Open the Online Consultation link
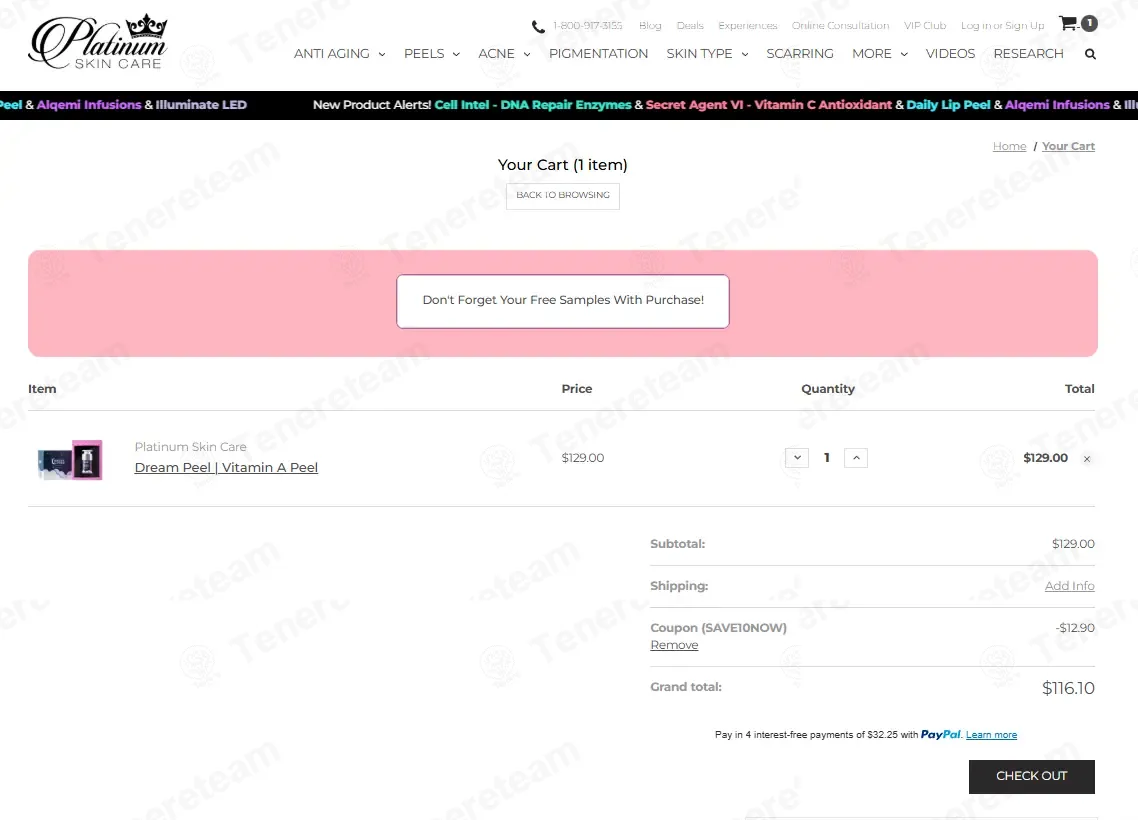This screenshot has width=1138, height=820. pyautogui.click(x=840, y=25)
